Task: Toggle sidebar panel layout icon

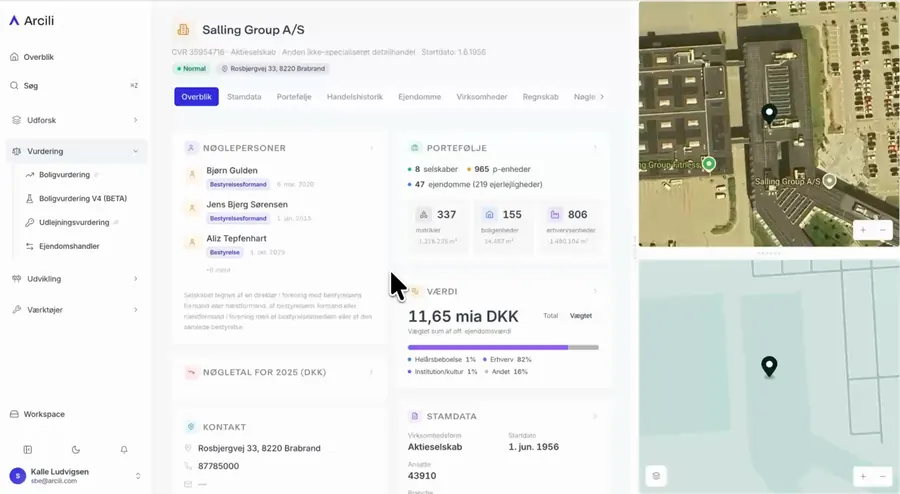Action: tap(28, 450)
